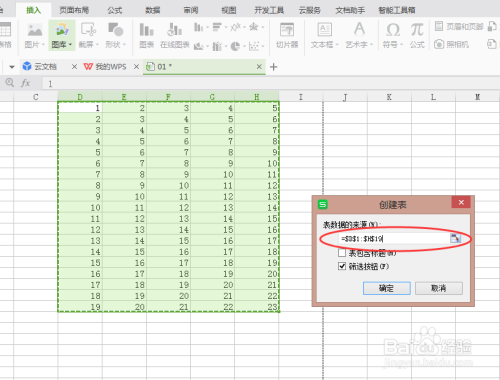Select column K header
The height and width of the screenshot is (380, 500).
point(389,97)
